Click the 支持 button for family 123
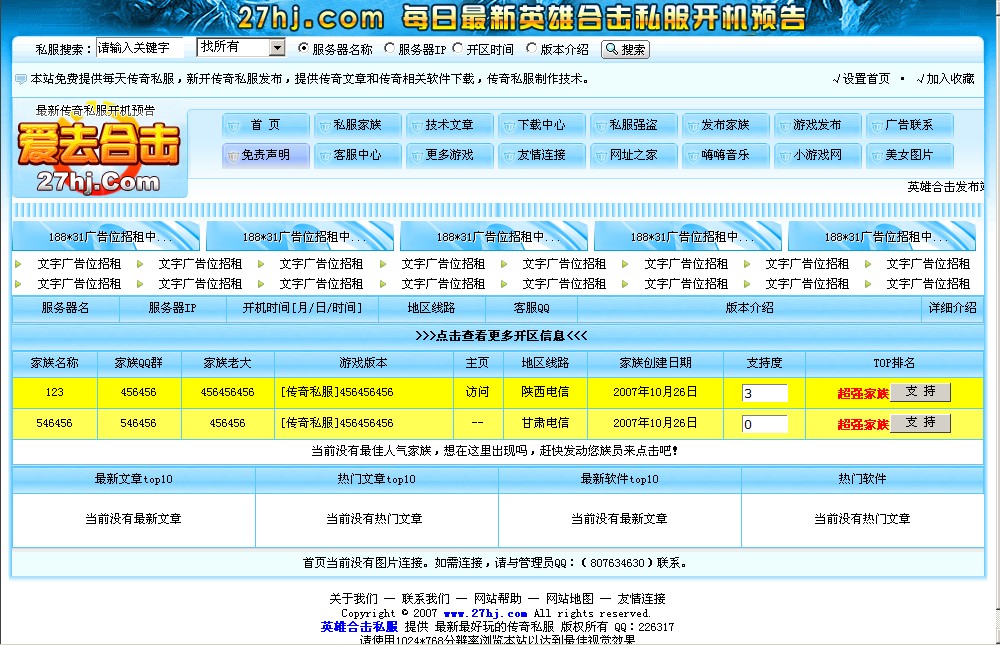This screenshot has height=645, width=1000. pyautogui.click(x=921, y=392)
